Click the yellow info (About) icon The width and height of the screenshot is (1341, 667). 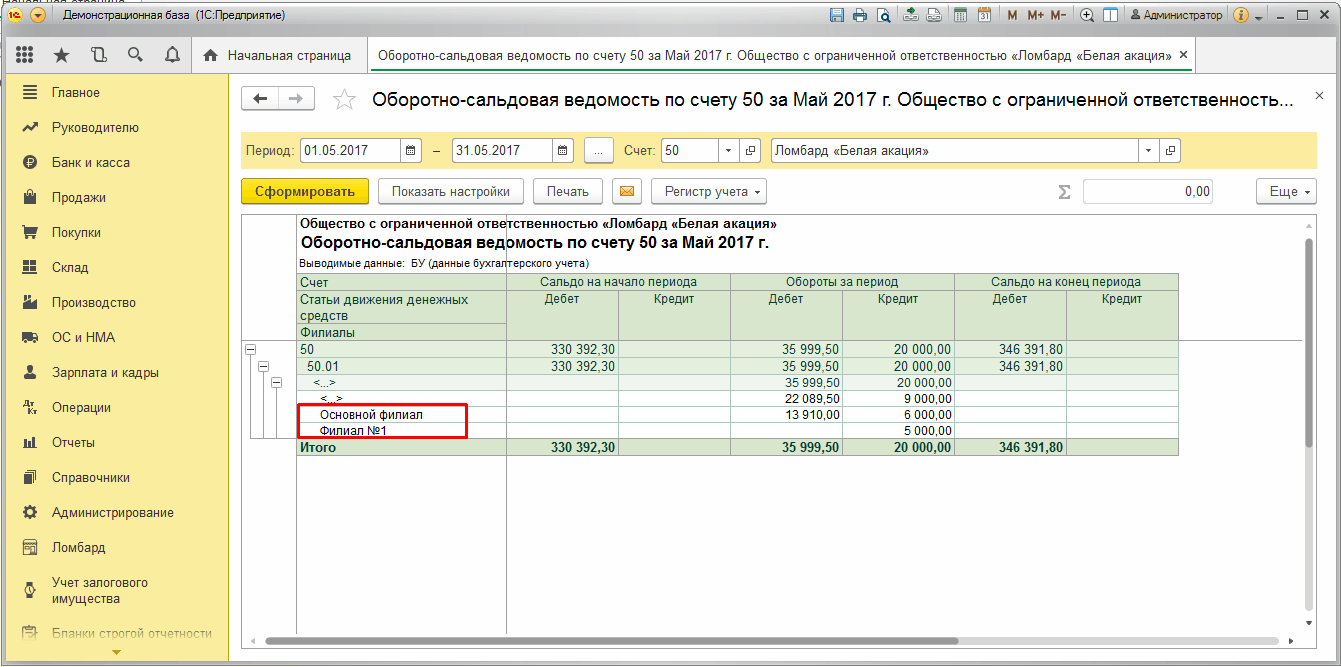(1241, 15)
